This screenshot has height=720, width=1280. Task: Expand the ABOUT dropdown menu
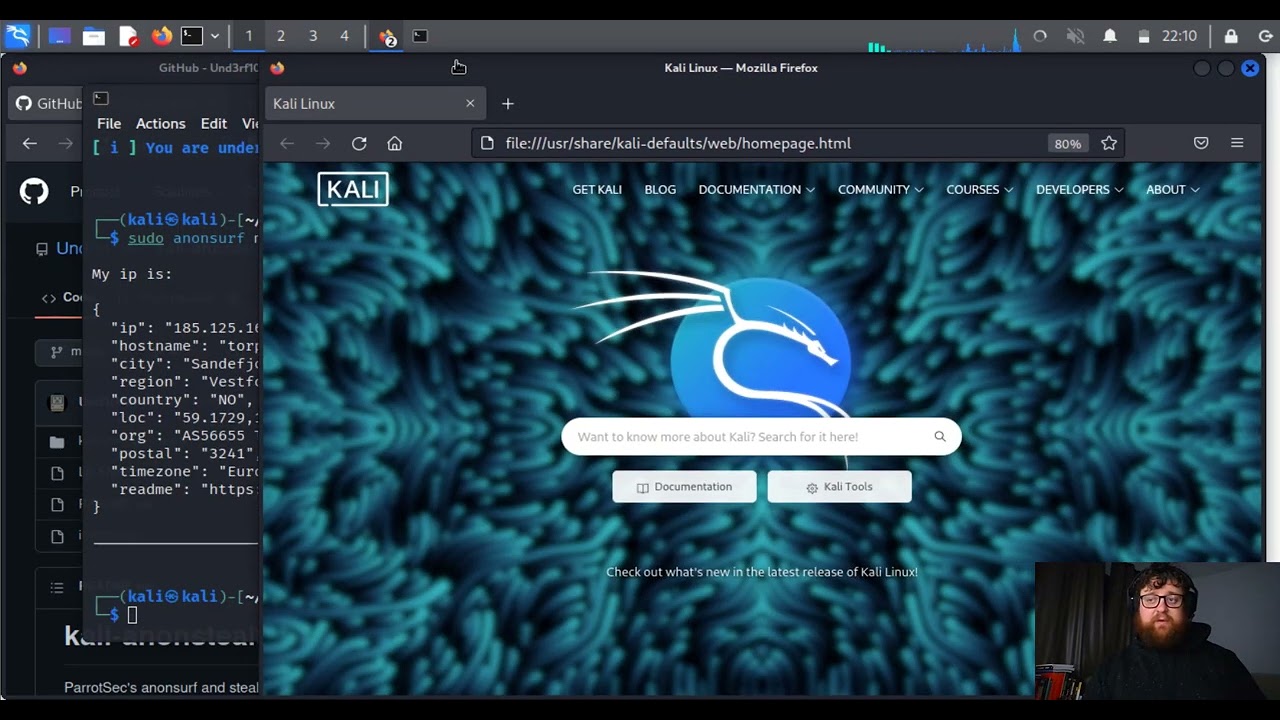click(1172, 189)
